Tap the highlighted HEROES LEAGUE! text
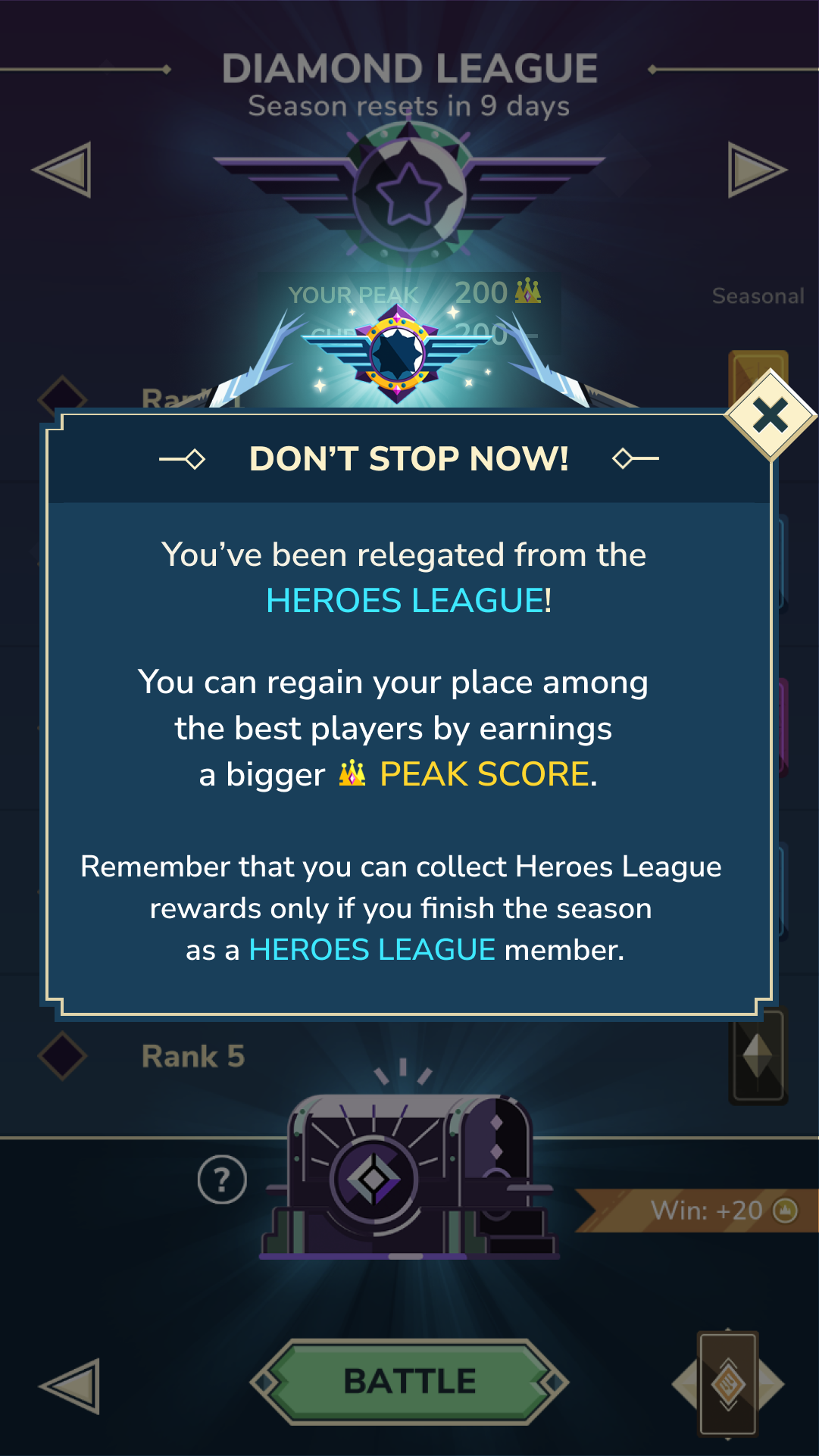 click(x=409, y=601)
